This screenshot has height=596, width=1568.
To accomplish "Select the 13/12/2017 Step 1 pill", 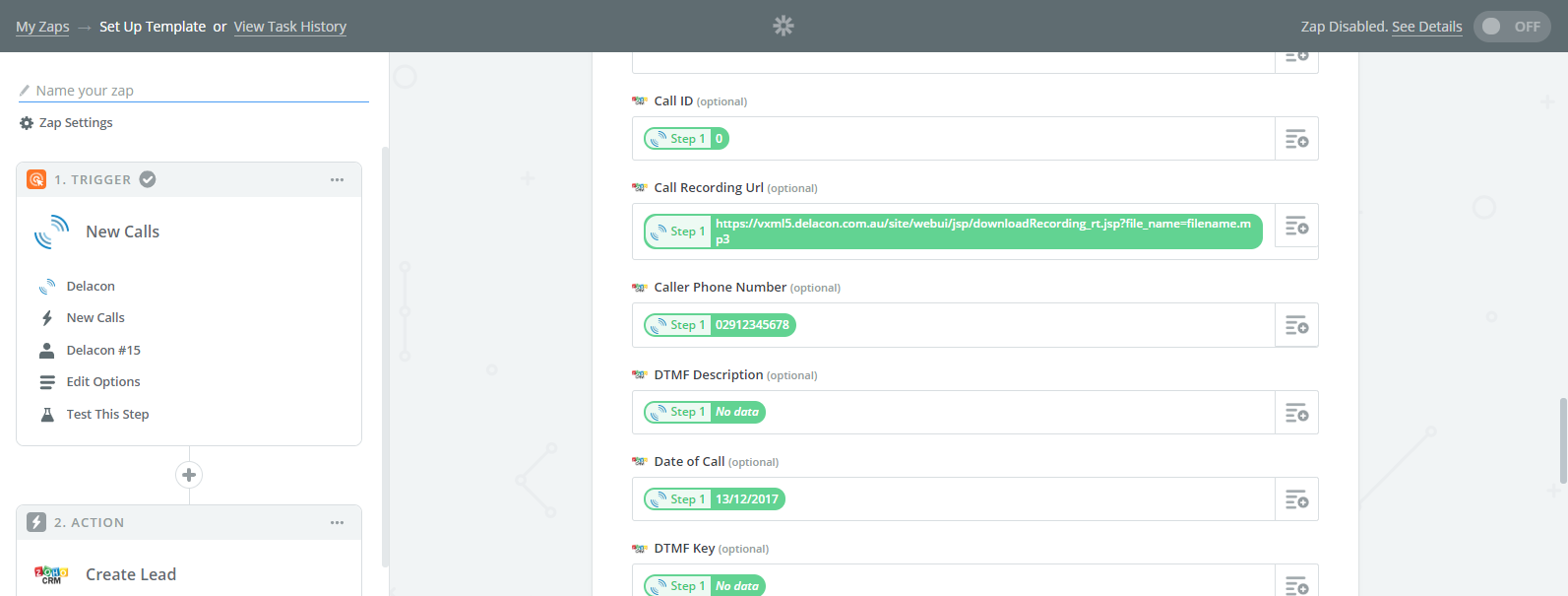I will tap(715, 499).
